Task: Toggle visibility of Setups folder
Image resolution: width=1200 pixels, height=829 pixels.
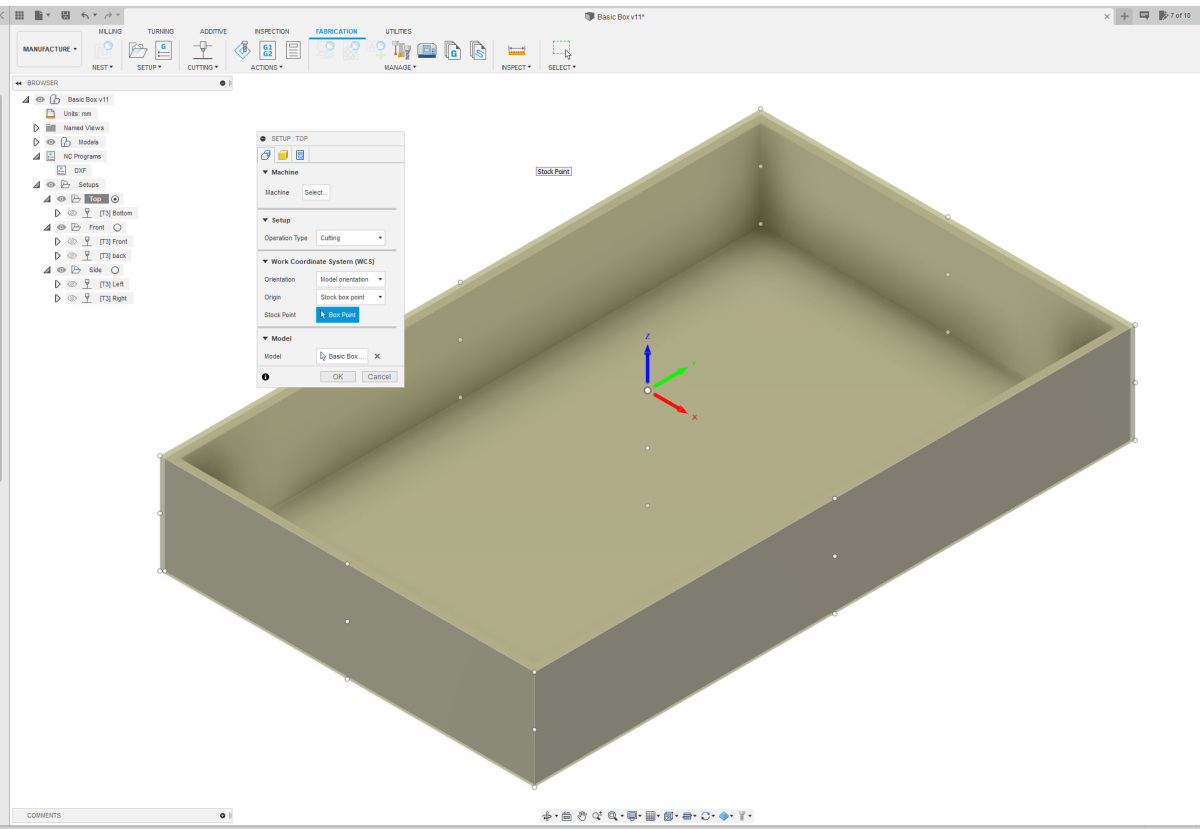Action: click(x=50, y=185)
